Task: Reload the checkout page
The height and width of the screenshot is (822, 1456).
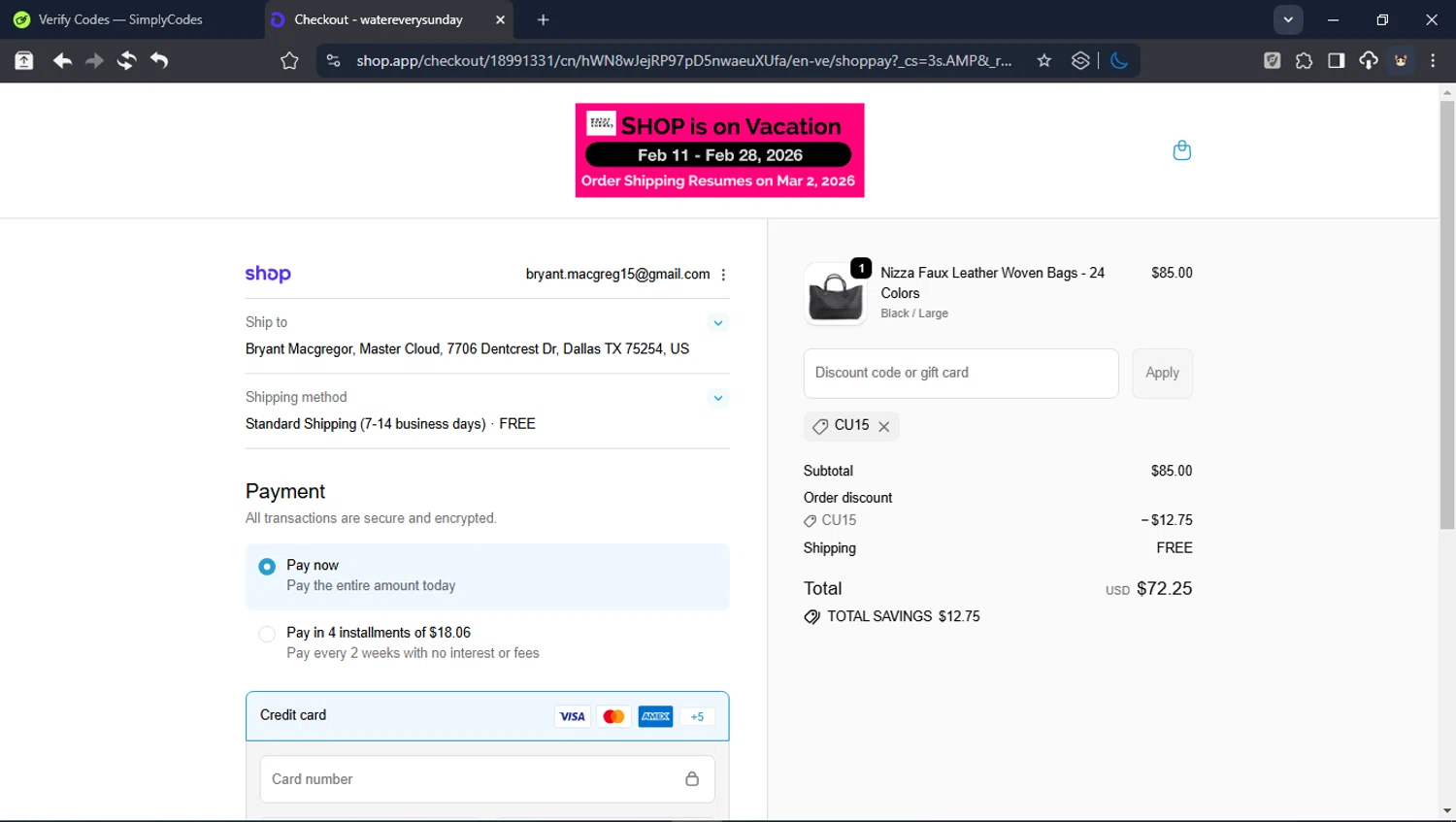Action: point(126,60)
